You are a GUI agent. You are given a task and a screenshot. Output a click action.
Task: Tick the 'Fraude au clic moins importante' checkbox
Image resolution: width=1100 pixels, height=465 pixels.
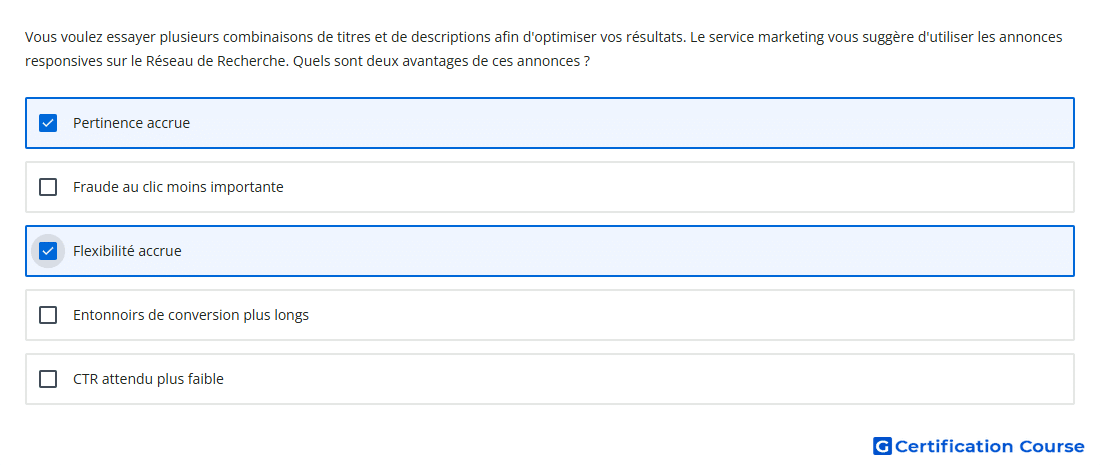[48, 187]
